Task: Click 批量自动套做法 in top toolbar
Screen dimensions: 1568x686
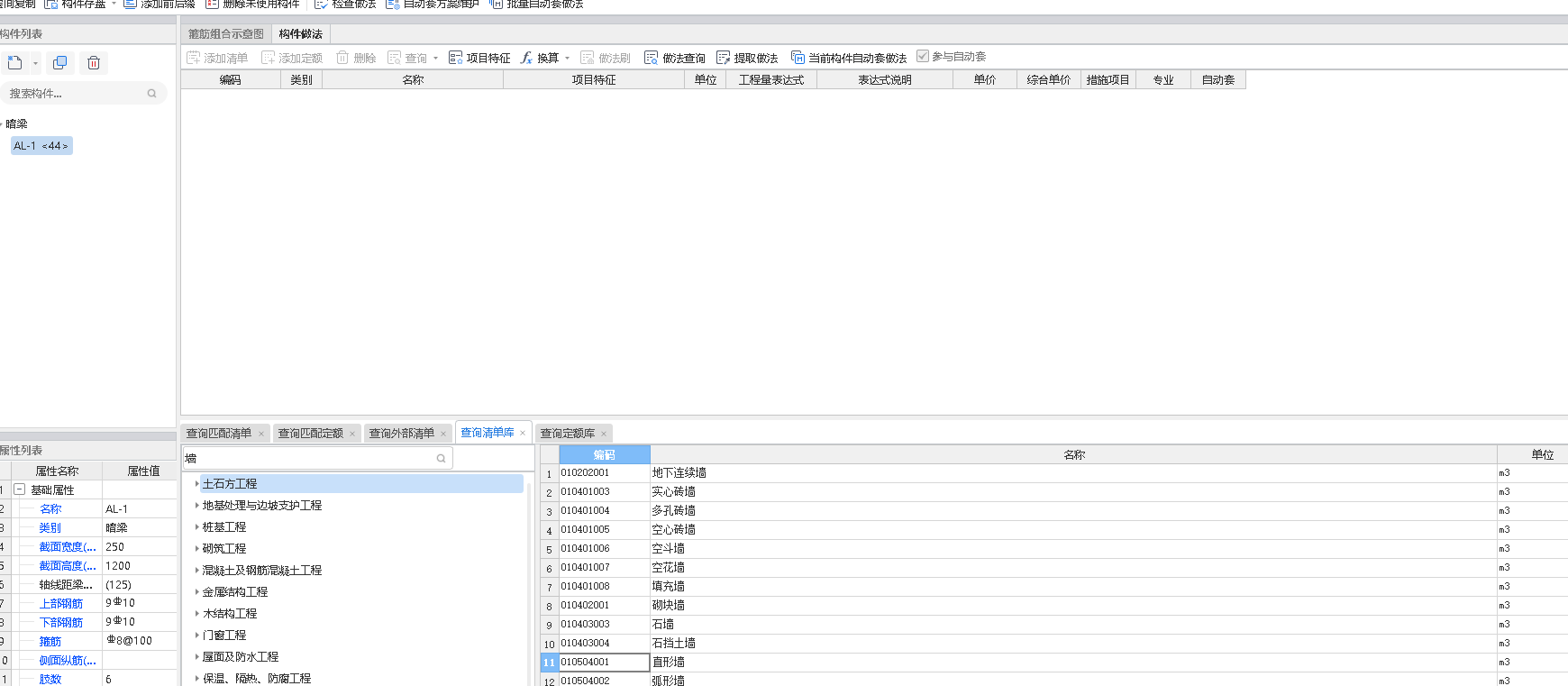Action: pos(536,5)
